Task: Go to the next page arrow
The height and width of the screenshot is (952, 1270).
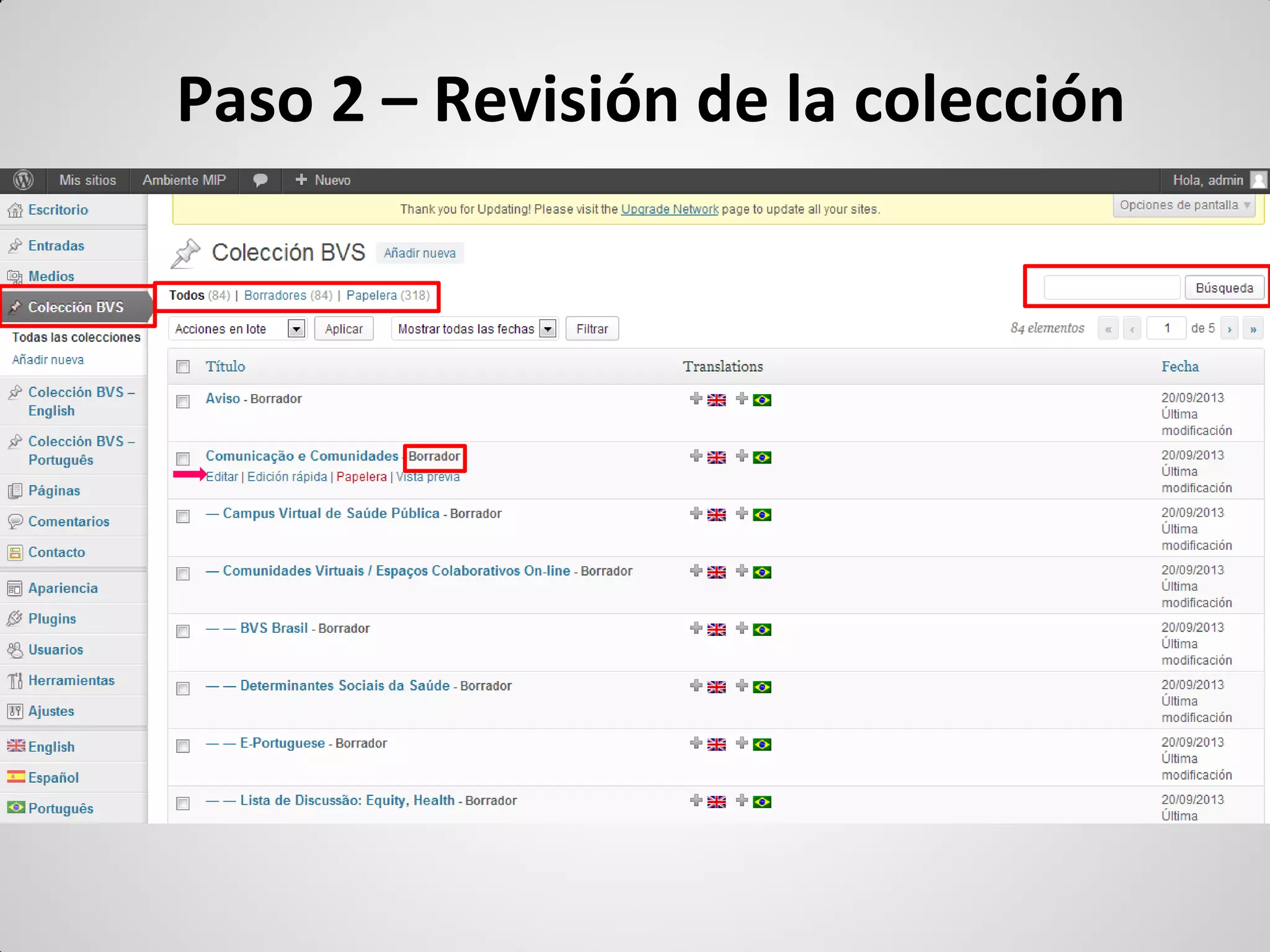Action: [x=1229, y=328]
